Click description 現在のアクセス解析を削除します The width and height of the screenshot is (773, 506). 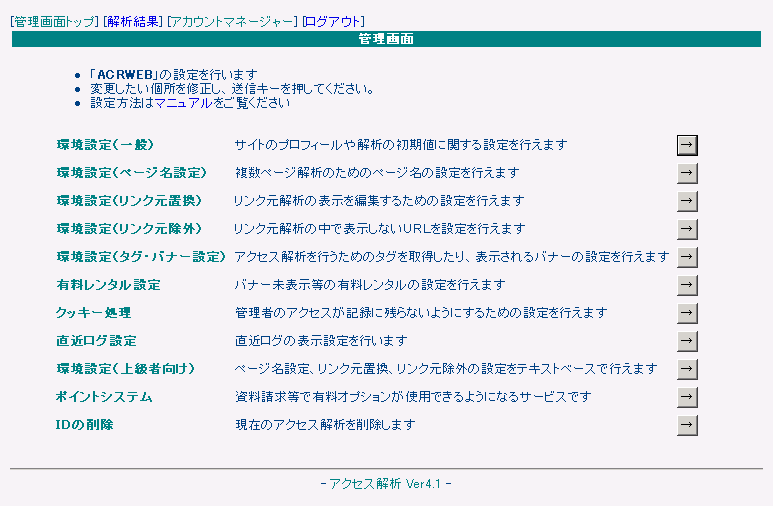(325, 425)
